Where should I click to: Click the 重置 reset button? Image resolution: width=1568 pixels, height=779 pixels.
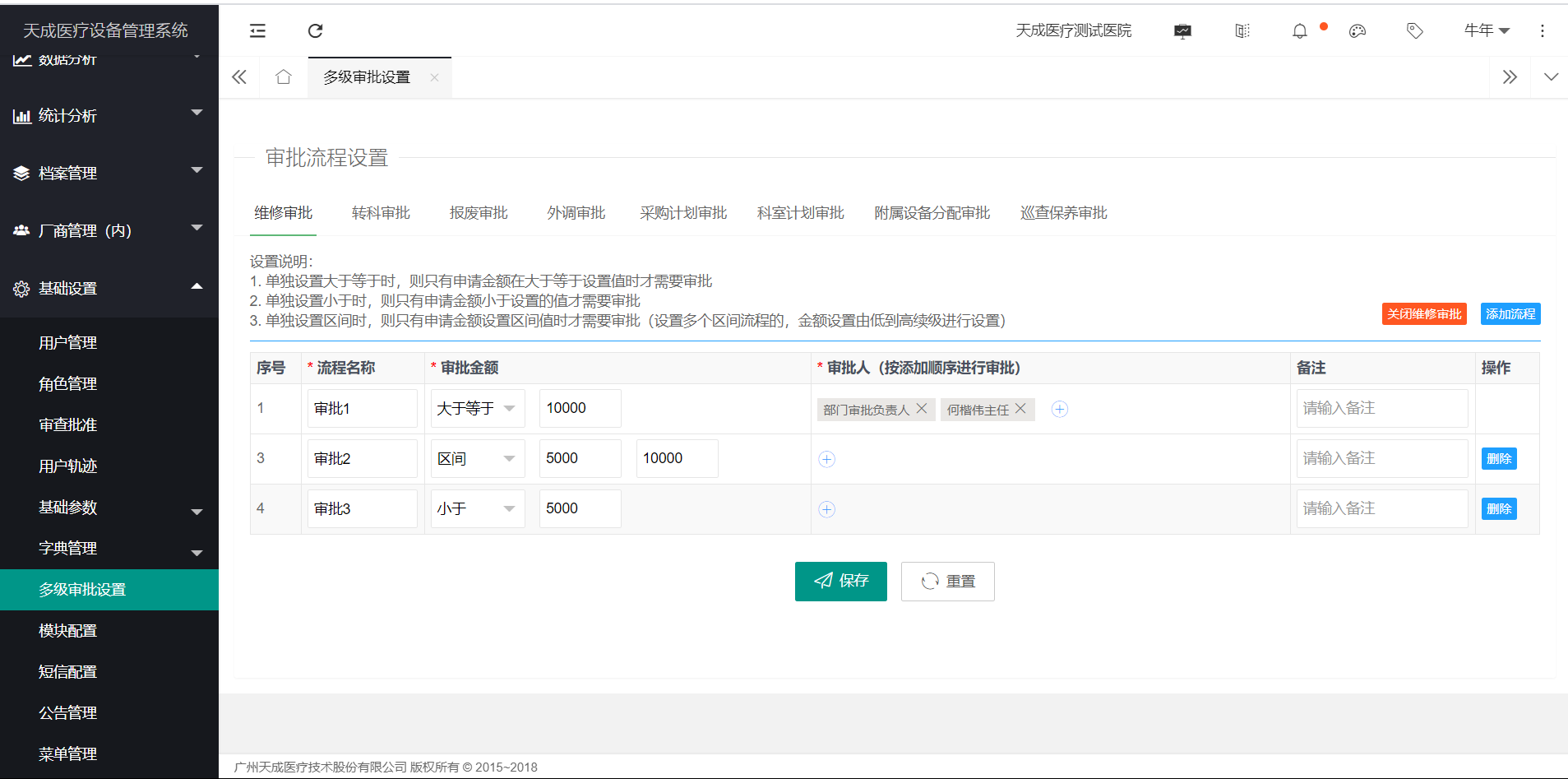pyautogui.click(x=948, y=582)
